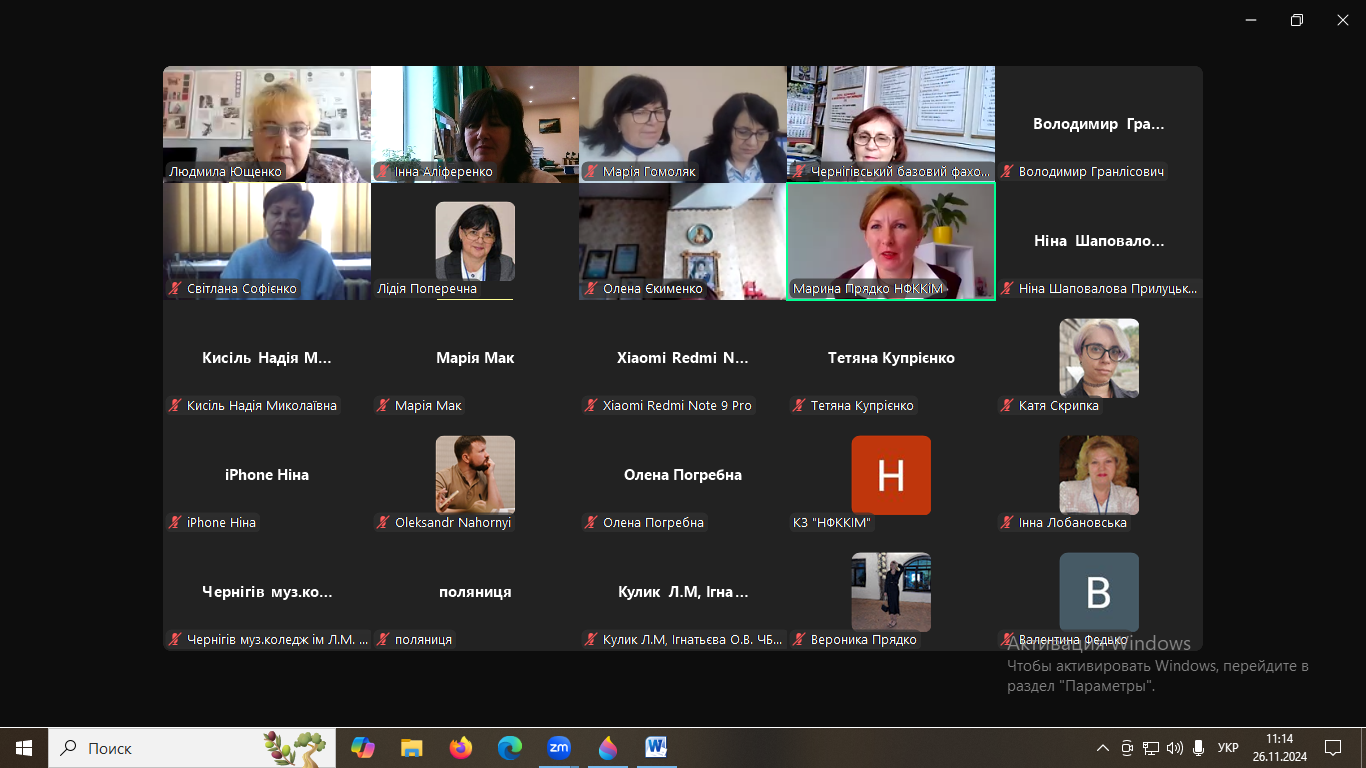Open the Windows notification center

click(x=1332, y=747)
